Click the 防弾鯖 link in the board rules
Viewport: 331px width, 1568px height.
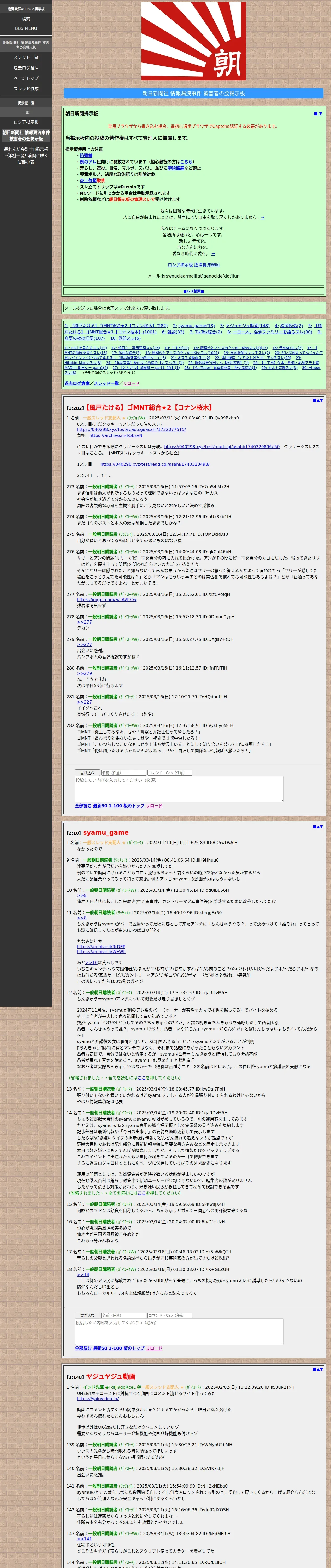tap(86, 156)
